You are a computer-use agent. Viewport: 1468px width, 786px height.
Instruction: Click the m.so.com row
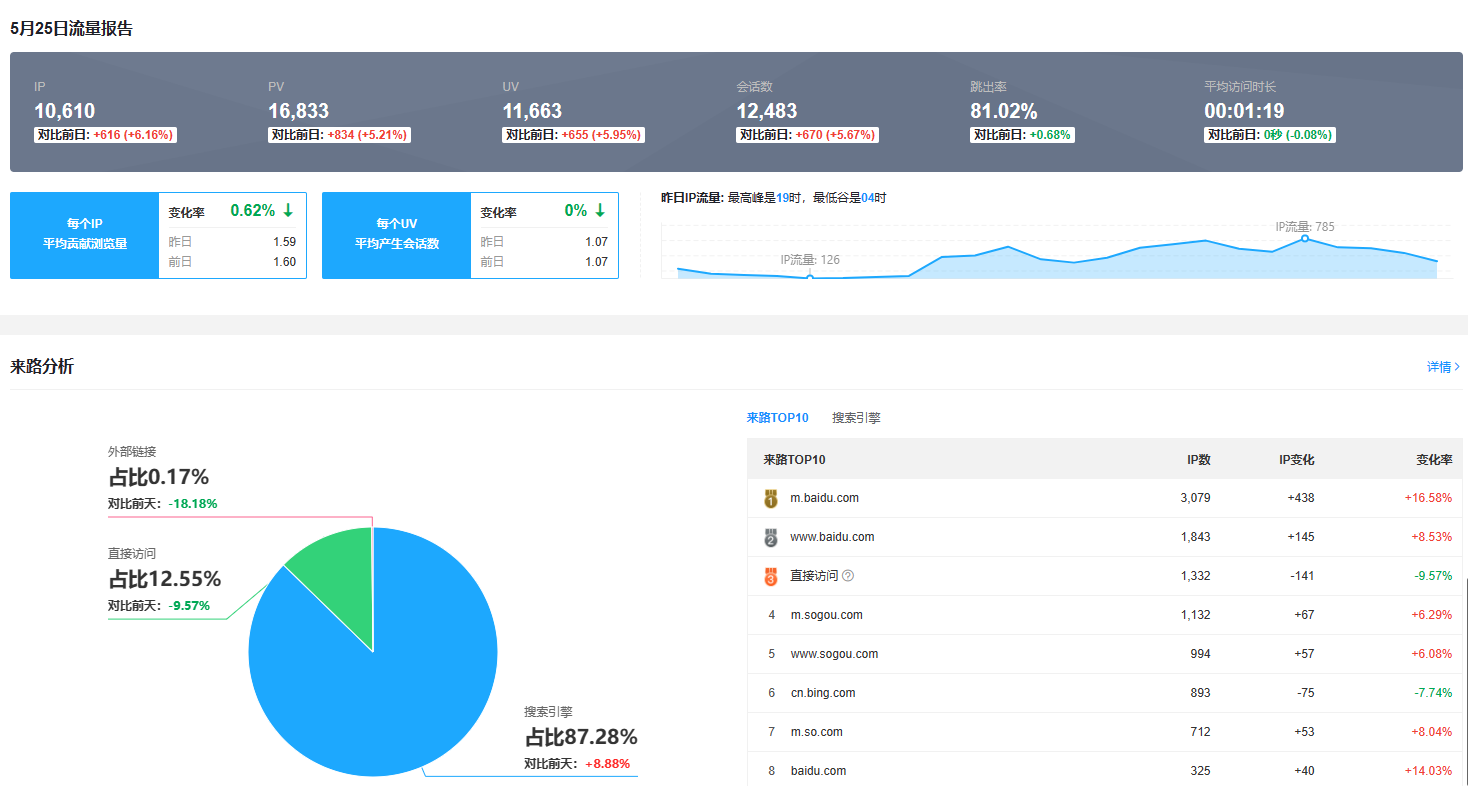pos(1104,732)
